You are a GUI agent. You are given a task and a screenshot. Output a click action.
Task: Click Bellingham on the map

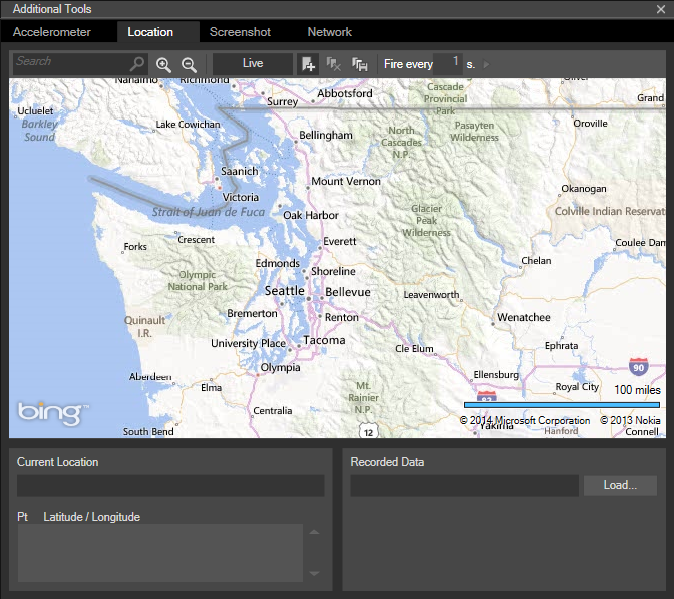(x=326, y=135)
